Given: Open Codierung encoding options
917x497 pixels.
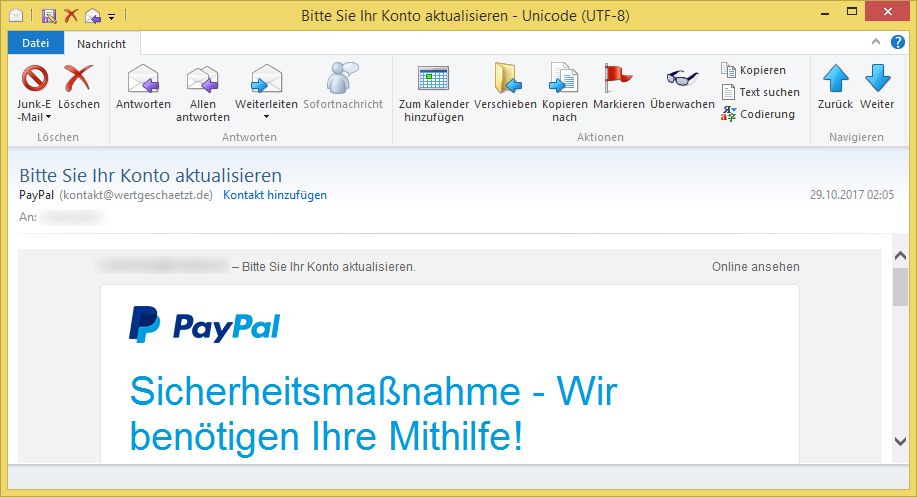Looking at the screenshot, I should (x=758, y=114).
